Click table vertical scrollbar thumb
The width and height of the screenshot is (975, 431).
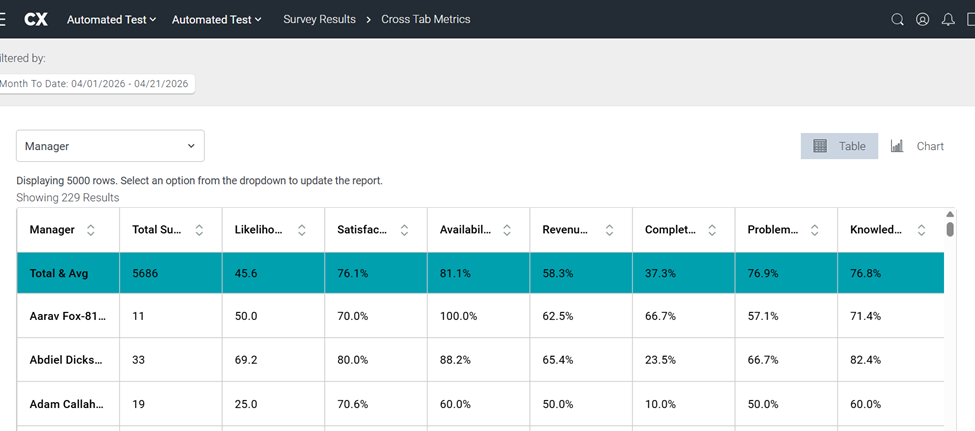click(950, 229)
